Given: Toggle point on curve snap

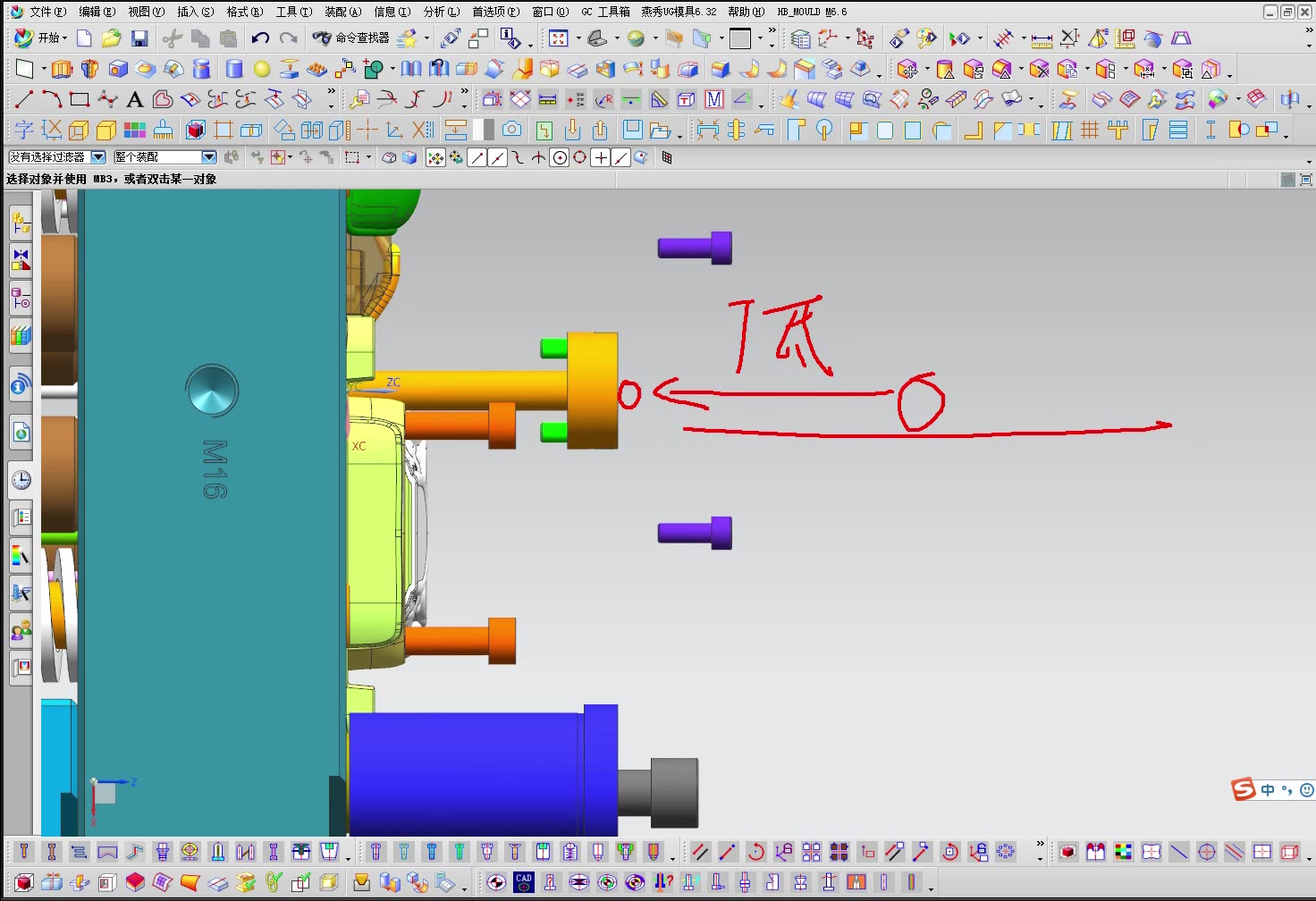Looking at the screenshot, I should click(620, 157).
